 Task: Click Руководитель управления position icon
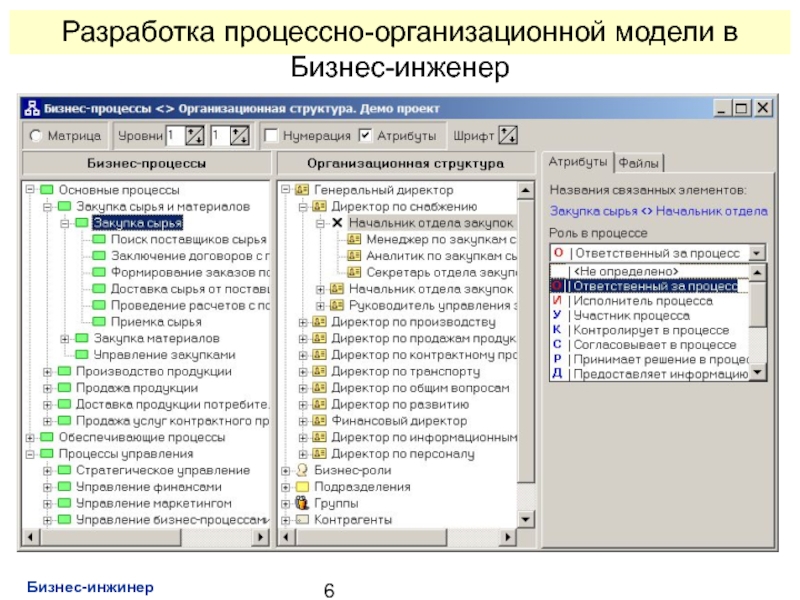pos(337,305)
